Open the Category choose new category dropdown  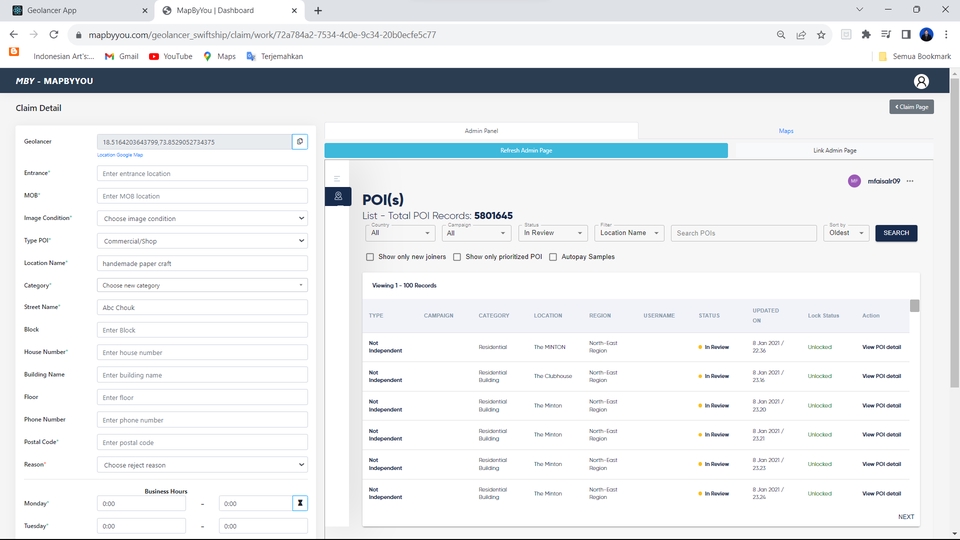[x=202, y=285]
